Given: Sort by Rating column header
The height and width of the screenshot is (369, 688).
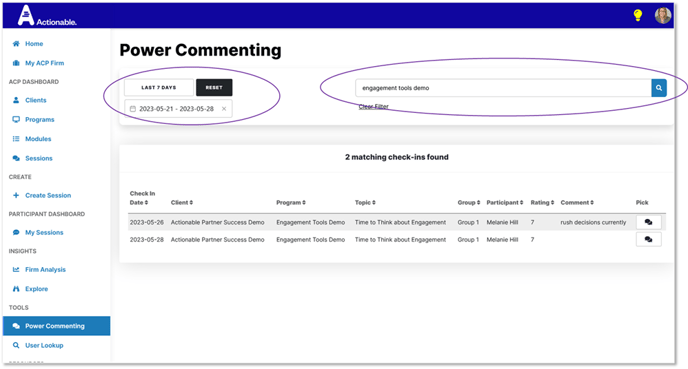Looking at the screenshot, I should click(542, 202).
